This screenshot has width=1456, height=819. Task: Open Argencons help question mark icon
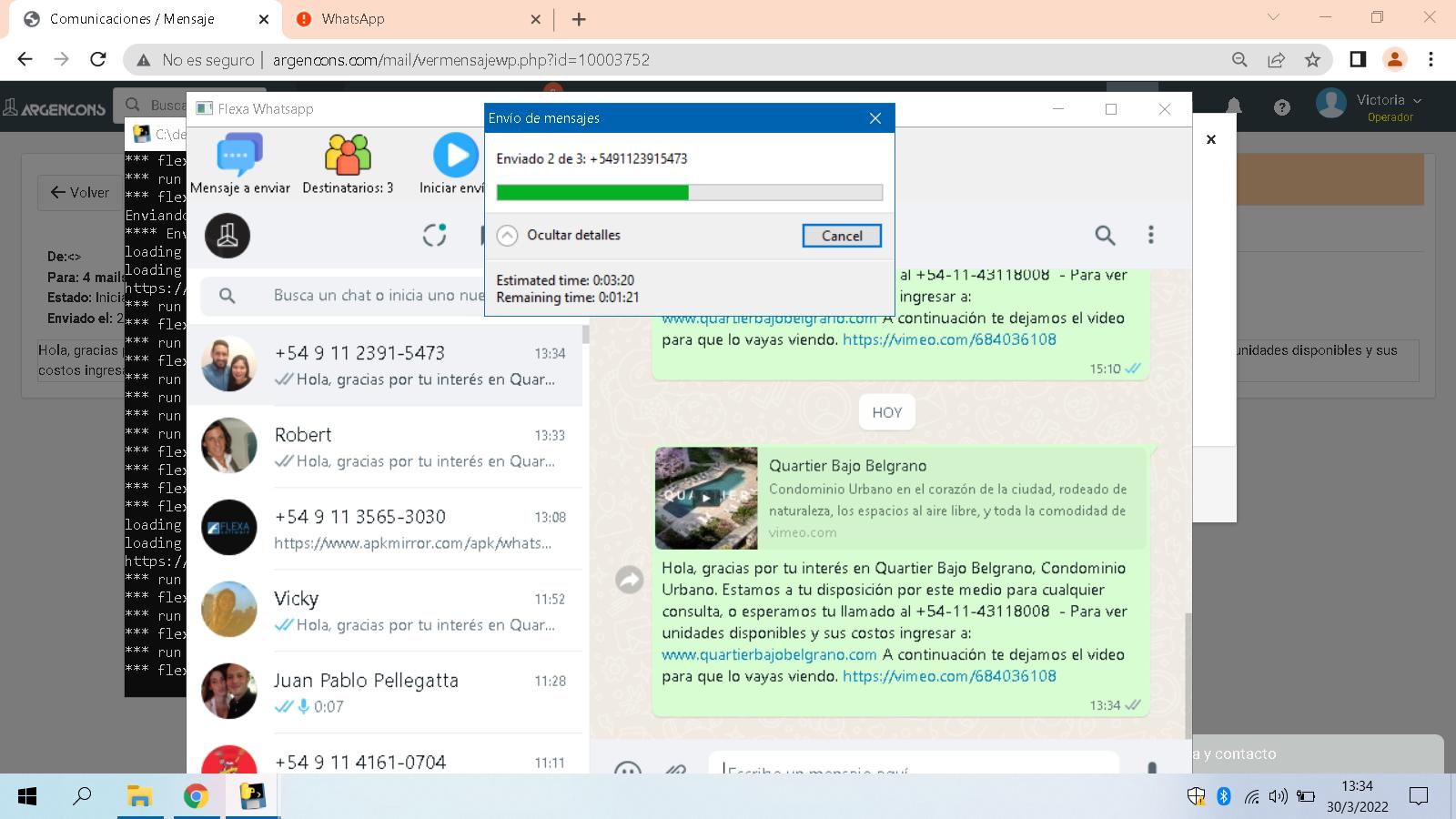(x=1282, y=107)
